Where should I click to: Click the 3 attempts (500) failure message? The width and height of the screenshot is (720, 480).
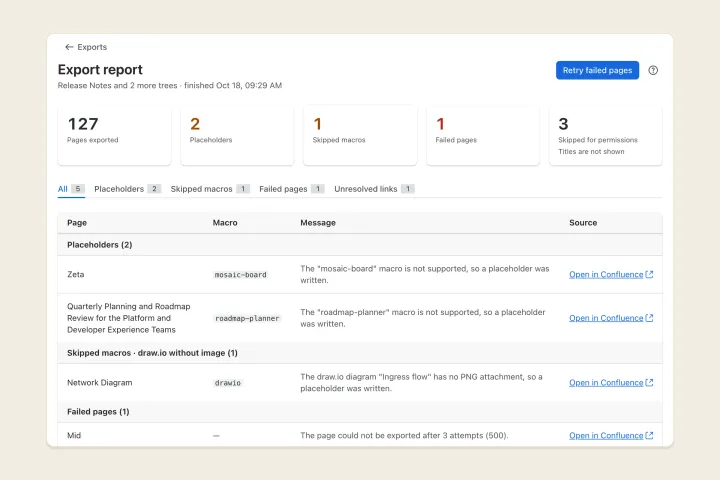[x=404, y=435]
